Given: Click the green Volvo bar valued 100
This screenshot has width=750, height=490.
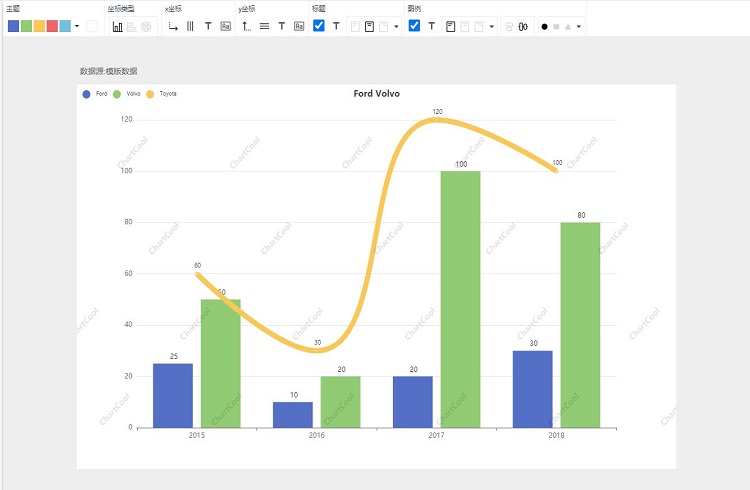Looking at the screenshot, I should [461, 300].
